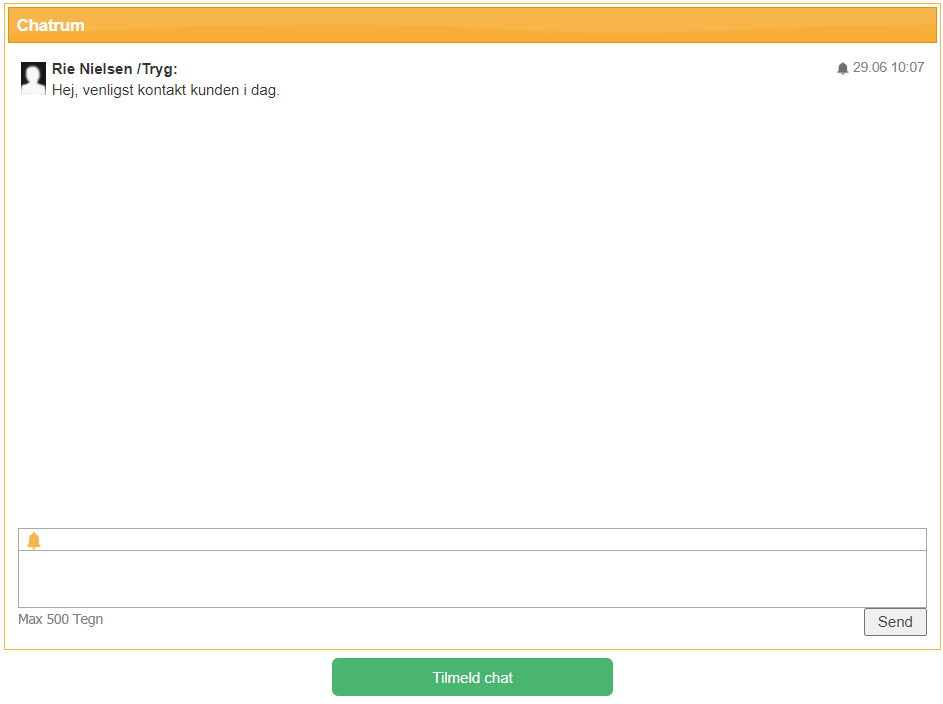
Task: Click the time "10:07" on the message
Action: pyautogui.click(x=908, y=68)
